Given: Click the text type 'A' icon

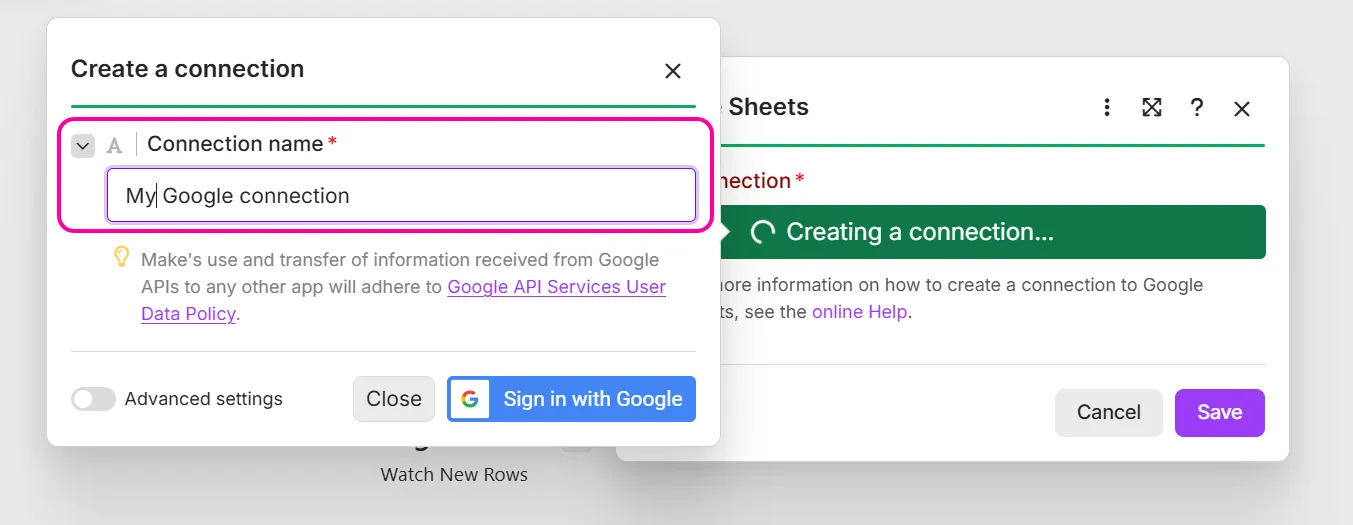Looking at the screenshot, I should [115, 146].
